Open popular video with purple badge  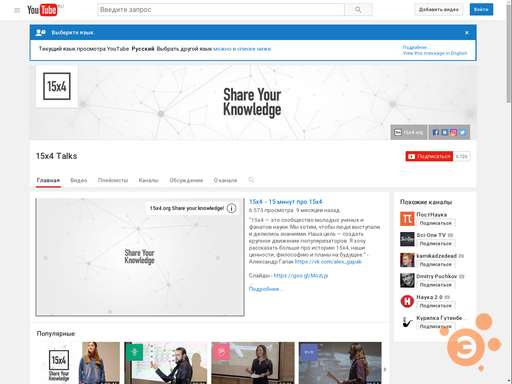340,363
